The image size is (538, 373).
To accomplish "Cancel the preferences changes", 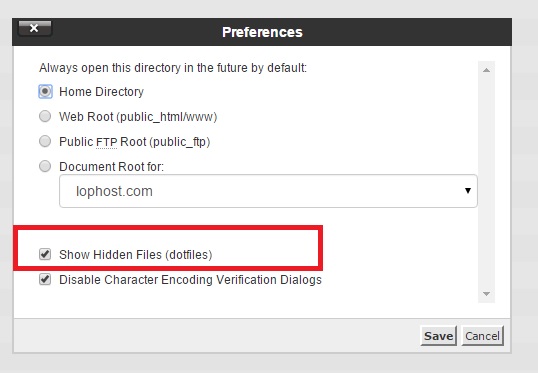I will (482, 336).
